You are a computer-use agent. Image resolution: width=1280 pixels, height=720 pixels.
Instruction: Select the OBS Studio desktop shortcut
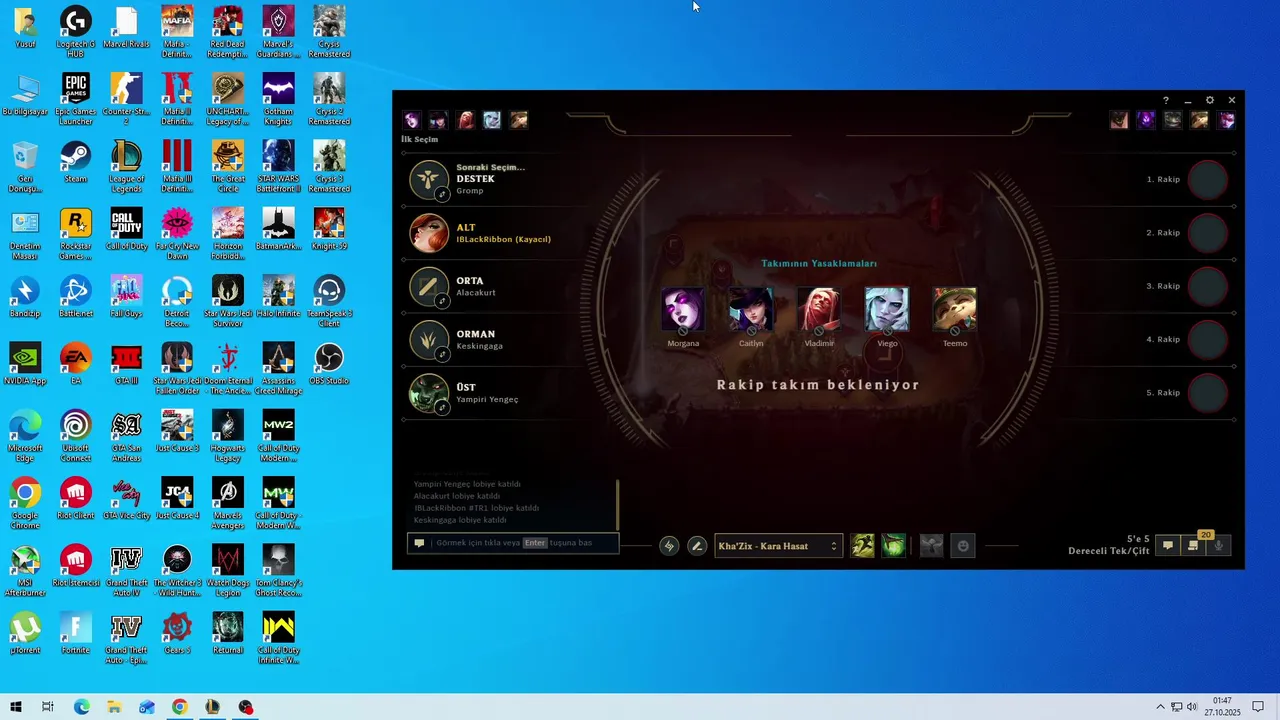coord(329,364)
